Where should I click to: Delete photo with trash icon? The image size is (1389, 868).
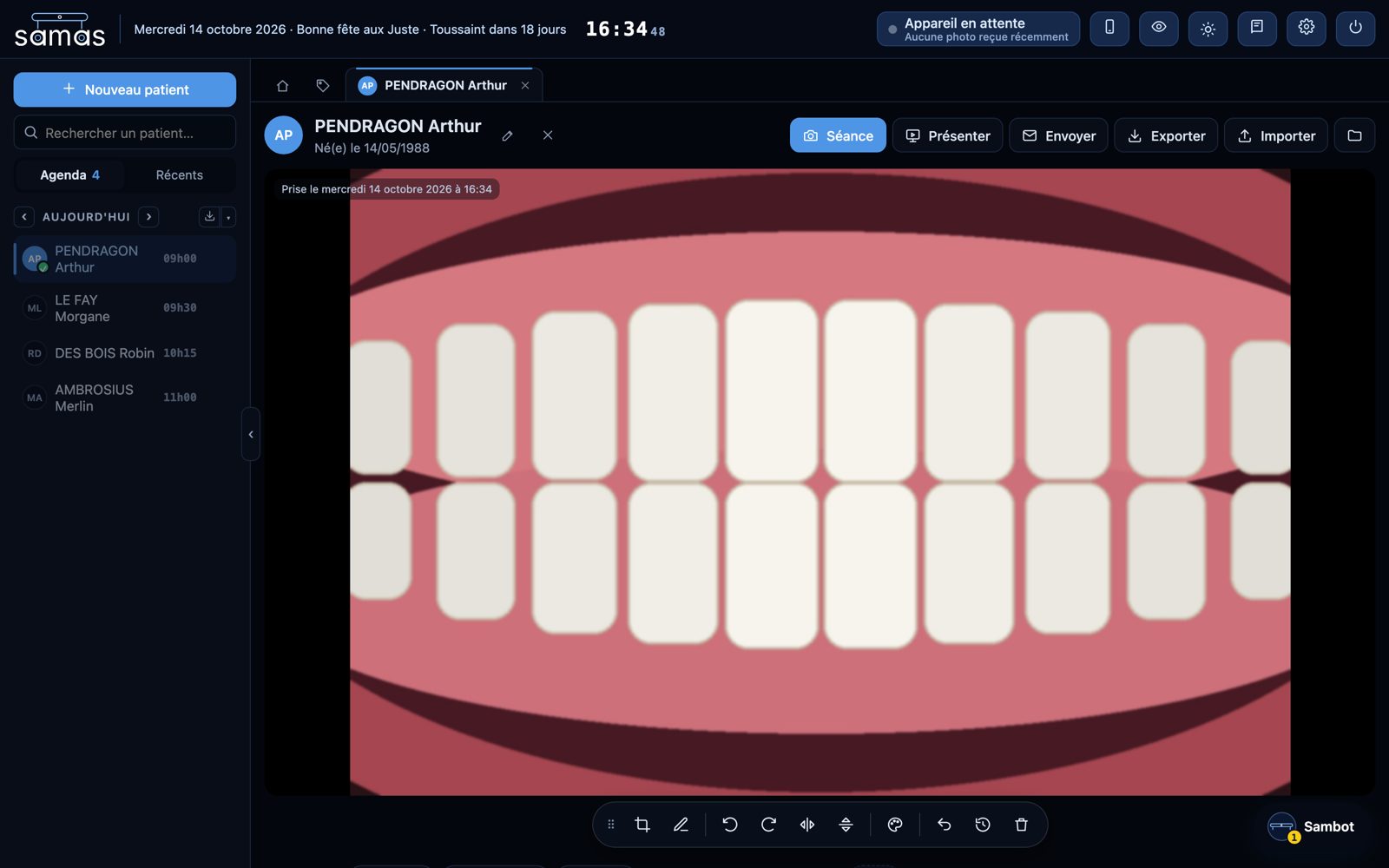(1021, 825)
